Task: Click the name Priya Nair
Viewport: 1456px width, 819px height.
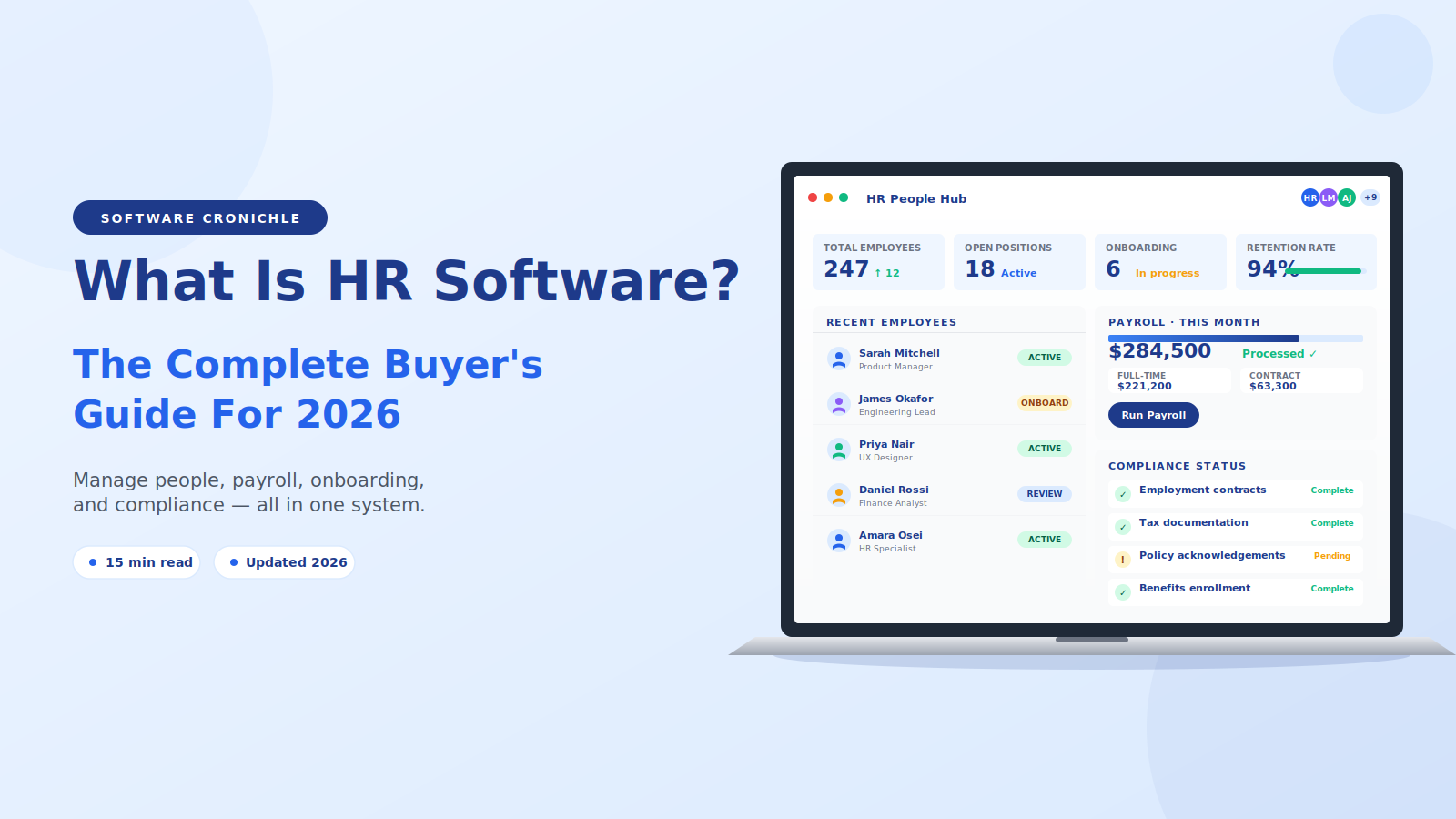Action: pyautogui.click(x=886, y=444)
